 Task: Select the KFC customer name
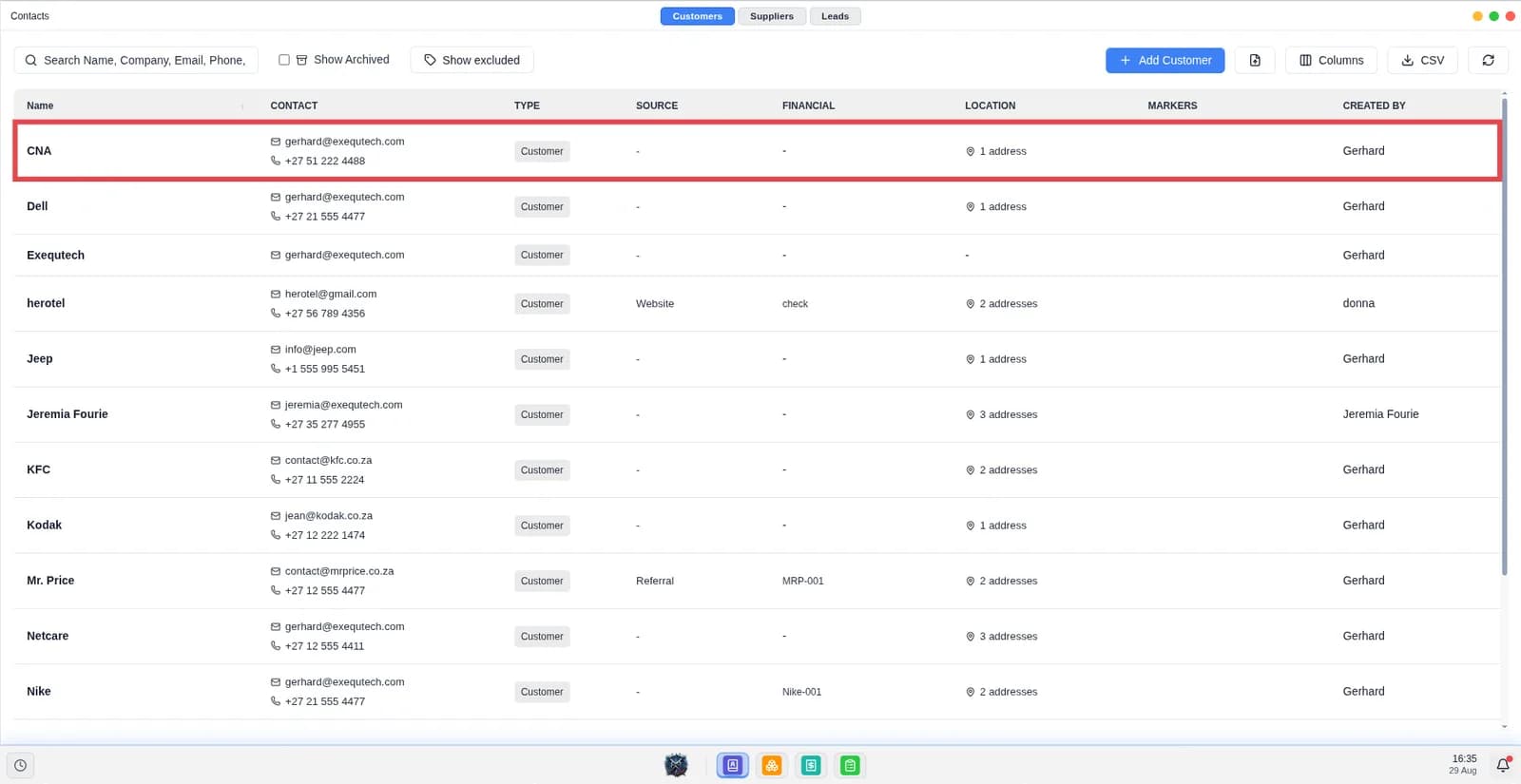click(x=38, y=469)
